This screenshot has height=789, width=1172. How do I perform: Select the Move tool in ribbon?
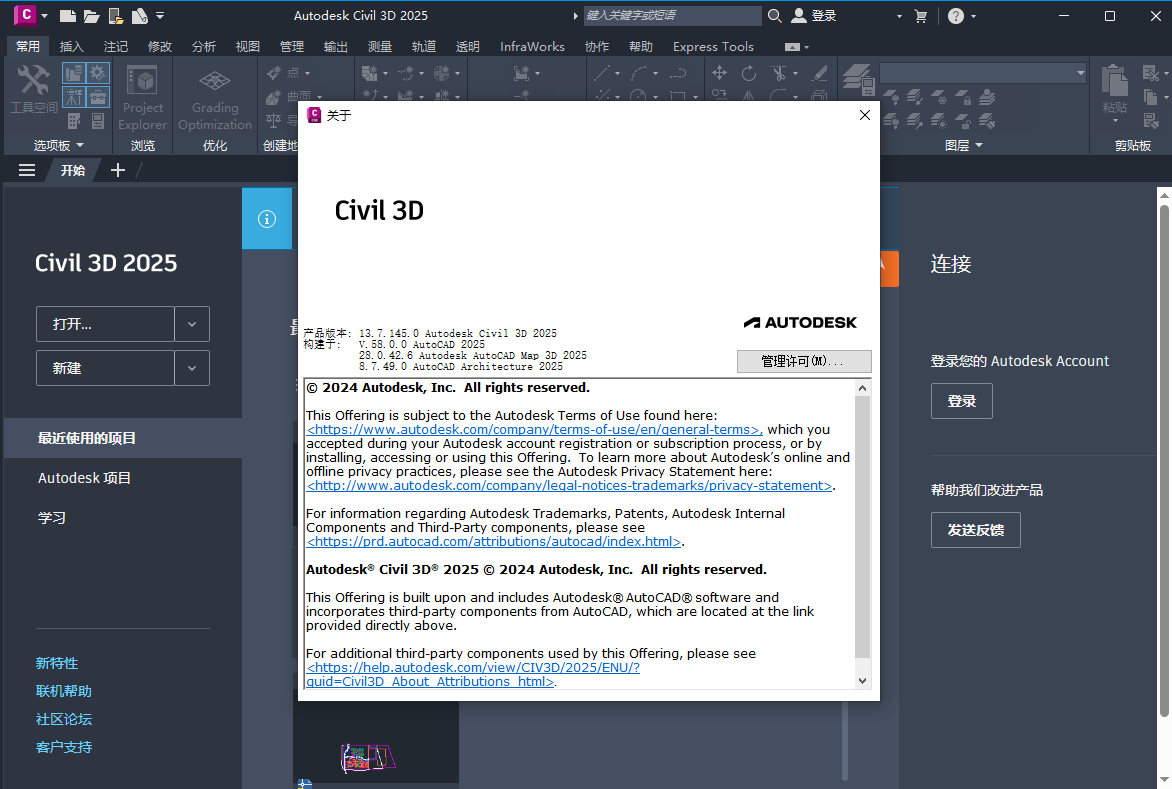(x=719, y=73)
